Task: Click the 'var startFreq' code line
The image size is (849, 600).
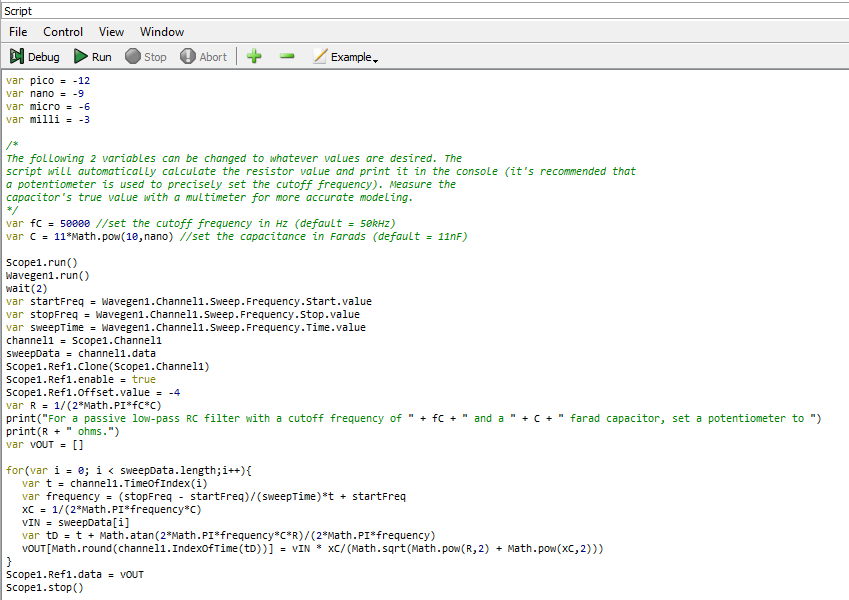Action: pos(189,302)
